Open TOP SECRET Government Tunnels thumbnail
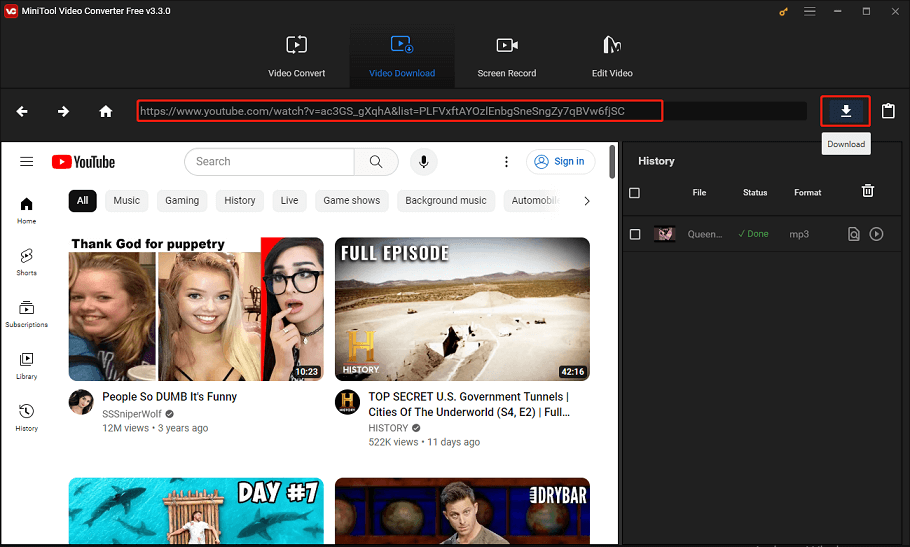This screenshot has height=547, width=910. (463, 309)
